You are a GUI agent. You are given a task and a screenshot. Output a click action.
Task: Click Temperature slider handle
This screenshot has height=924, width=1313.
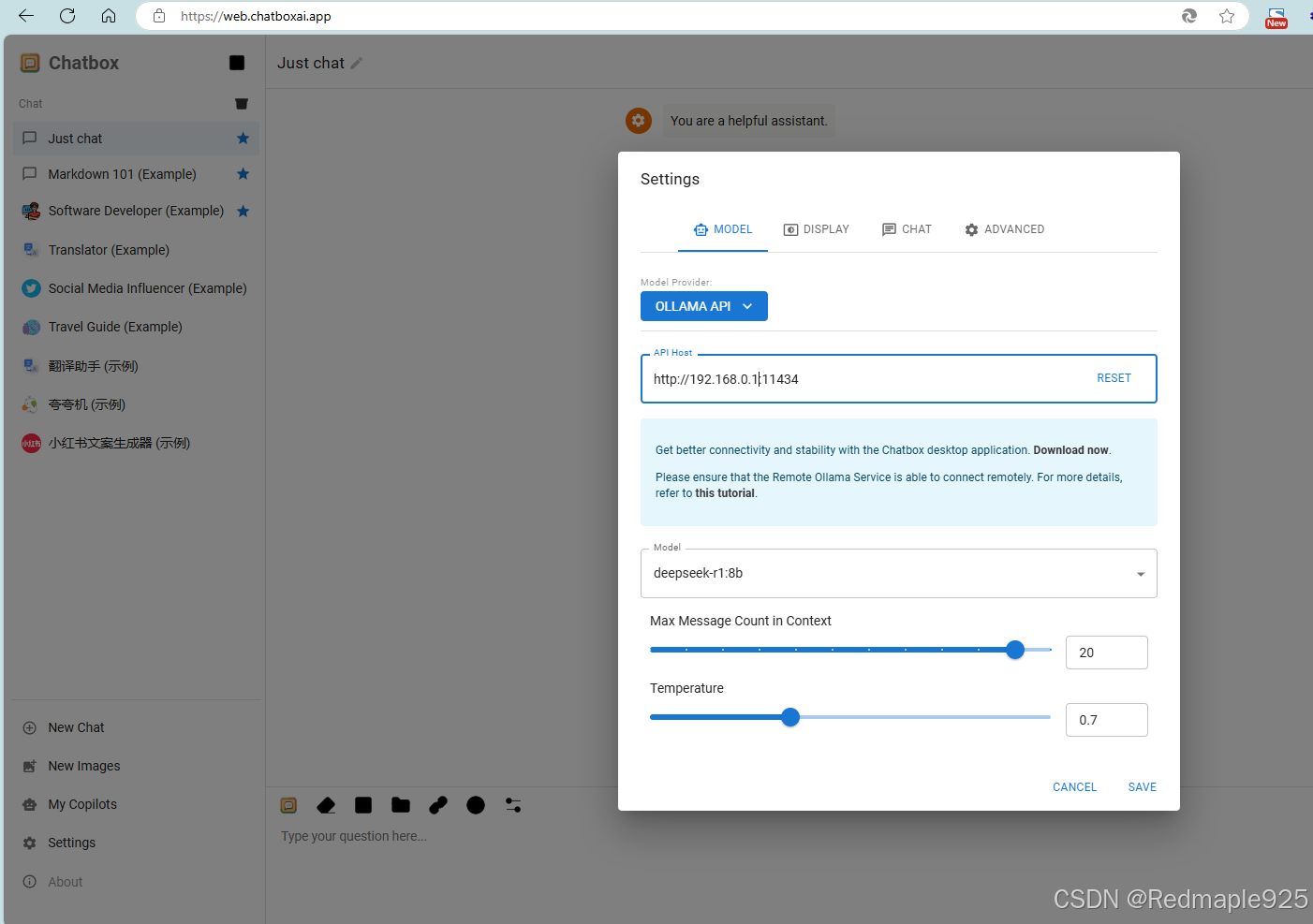[x=790, y=717]
